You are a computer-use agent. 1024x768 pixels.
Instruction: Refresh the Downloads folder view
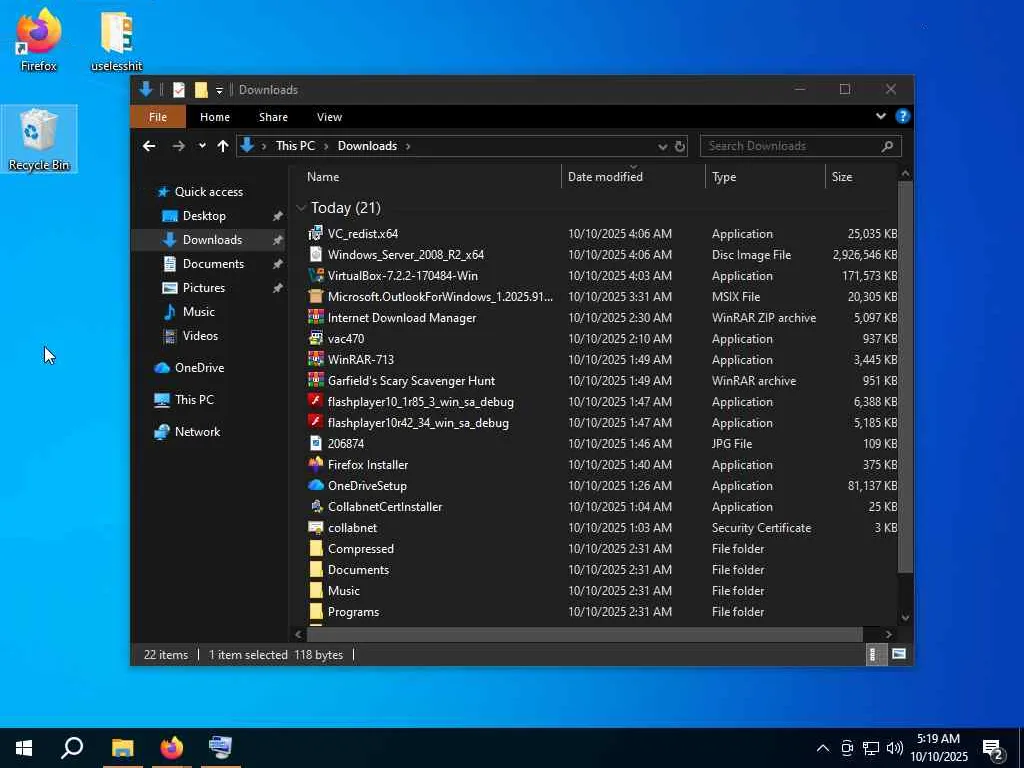click(x=680, y=146)
